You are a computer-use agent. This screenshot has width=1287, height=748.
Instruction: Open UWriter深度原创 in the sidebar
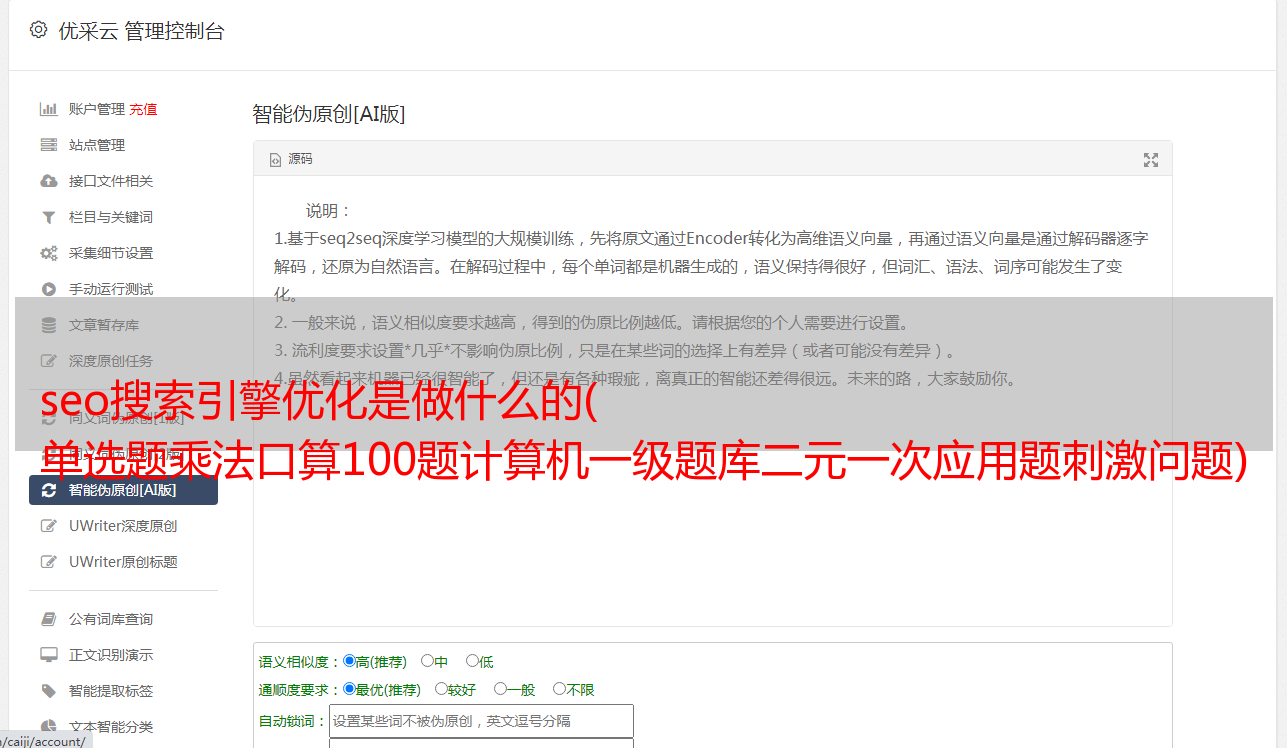[x=123, y=526]
